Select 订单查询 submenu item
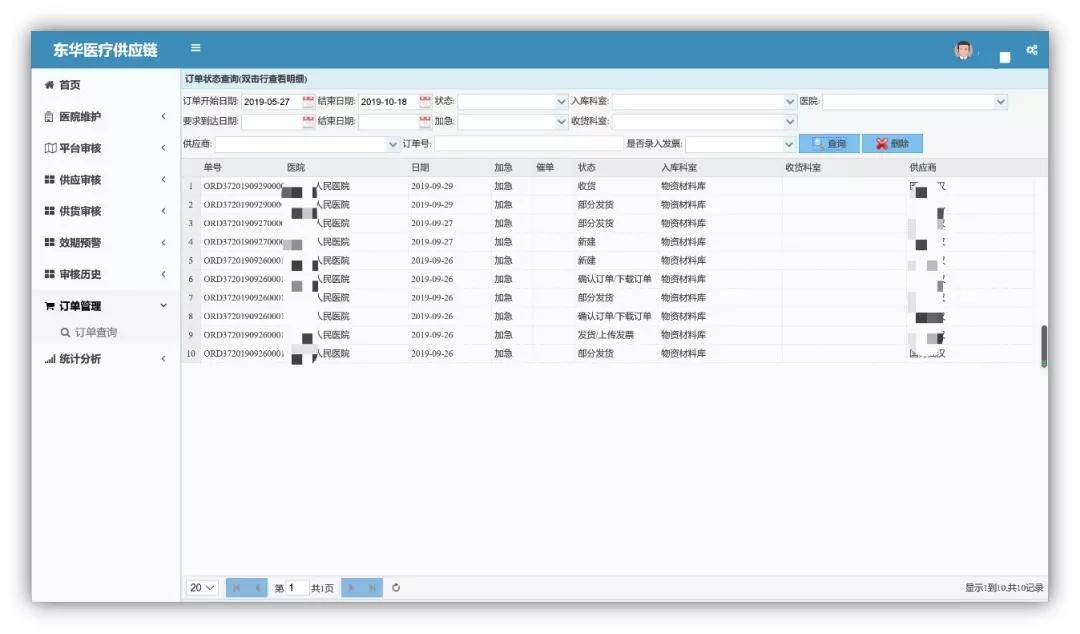The height and width of the screenshot is (634, 1080). [x=96, y=332]
